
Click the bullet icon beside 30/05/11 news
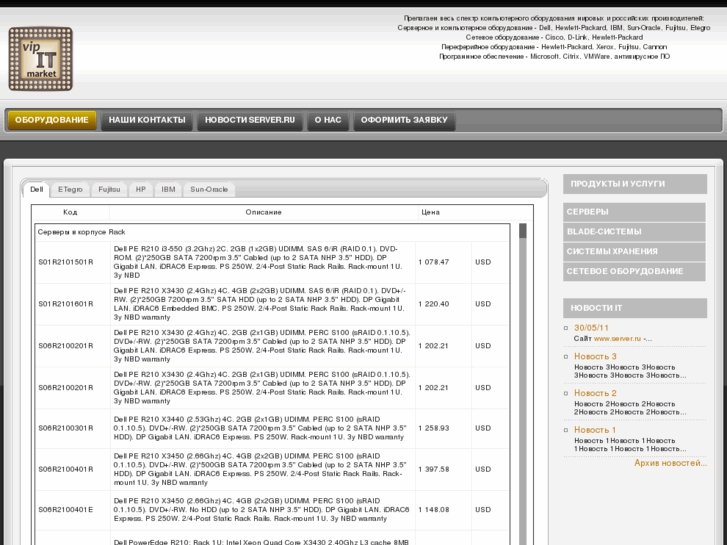[567, 328]
